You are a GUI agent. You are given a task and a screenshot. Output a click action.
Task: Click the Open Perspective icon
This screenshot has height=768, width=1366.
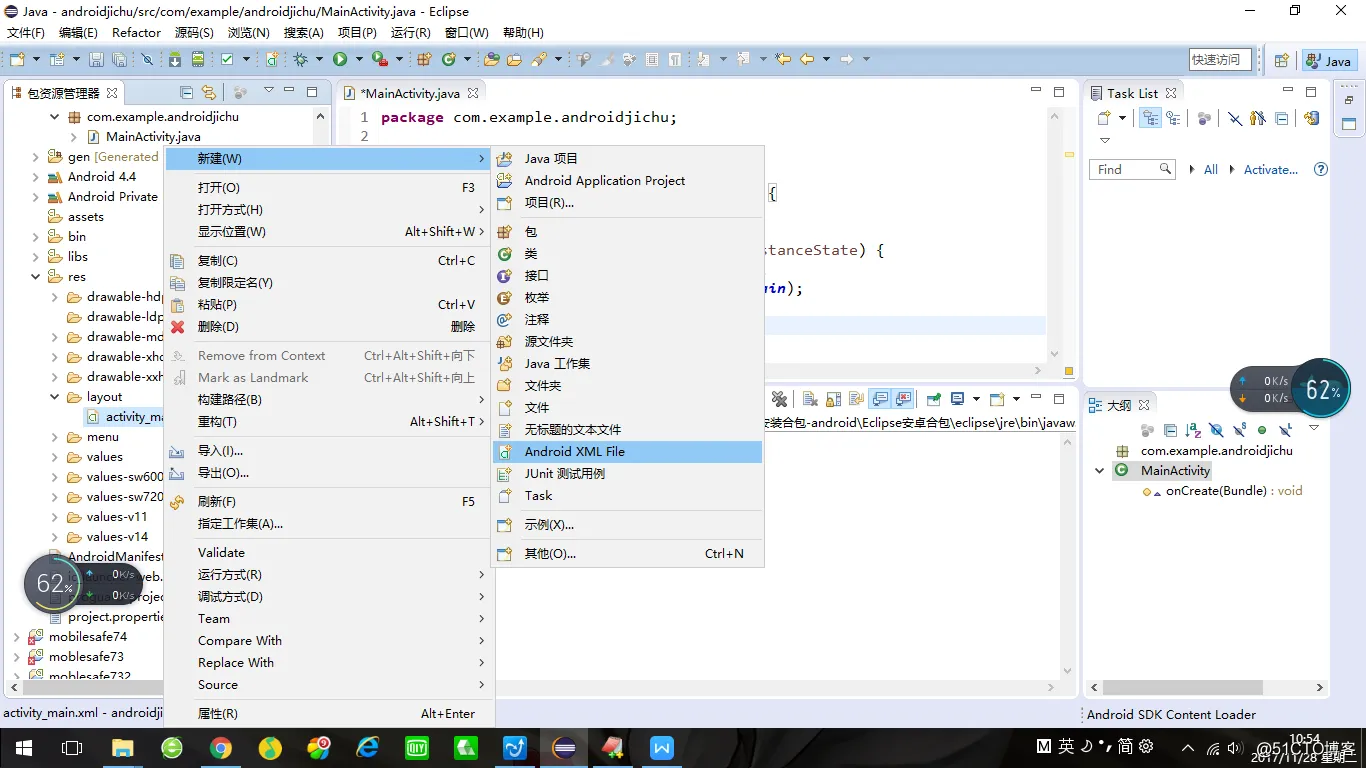point(1281,61)
